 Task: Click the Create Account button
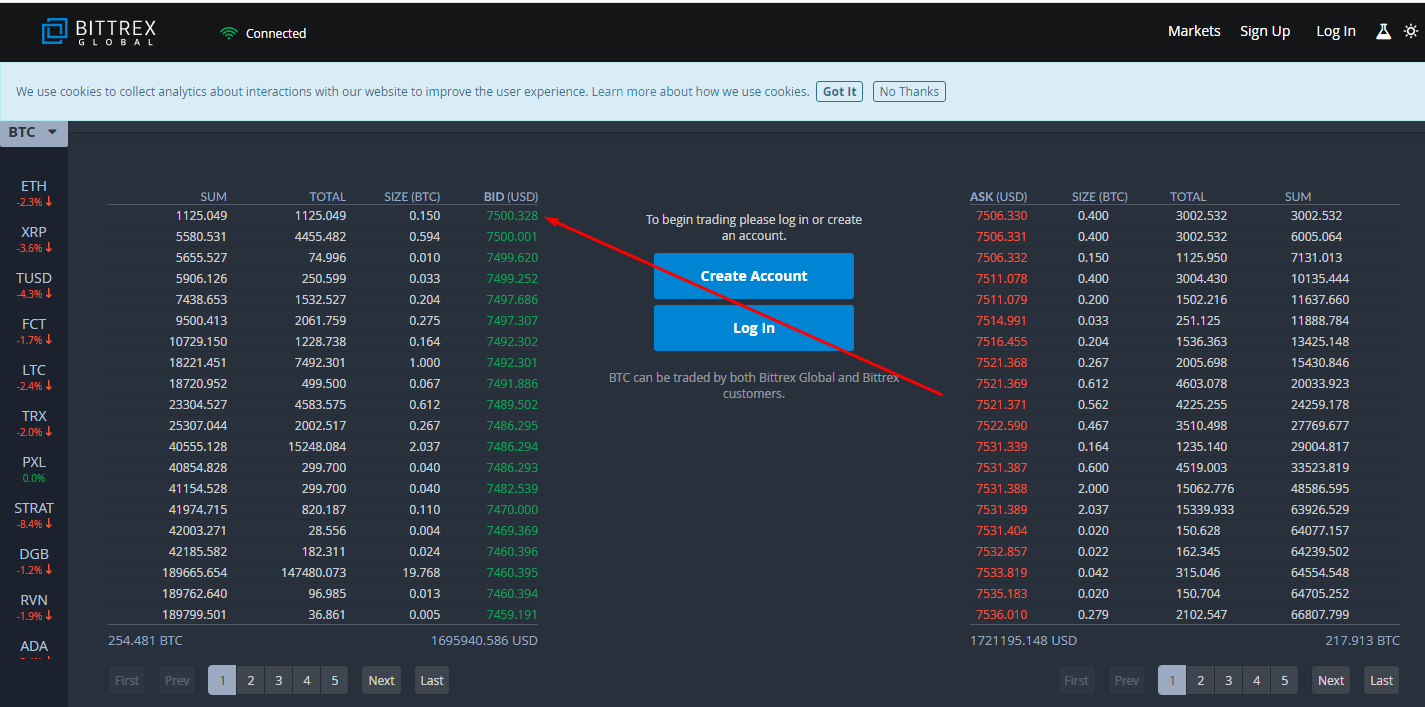pyautogui.click(x=754, y=276)
